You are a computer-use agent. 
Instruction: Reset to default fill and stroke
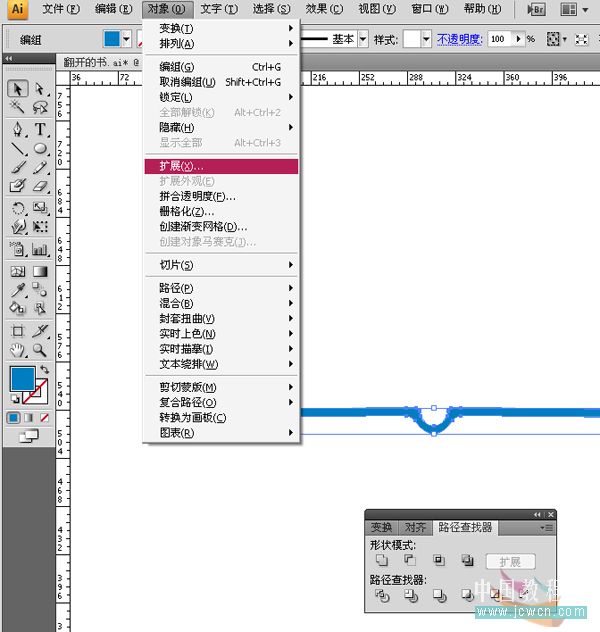click(x=15, y=399)
